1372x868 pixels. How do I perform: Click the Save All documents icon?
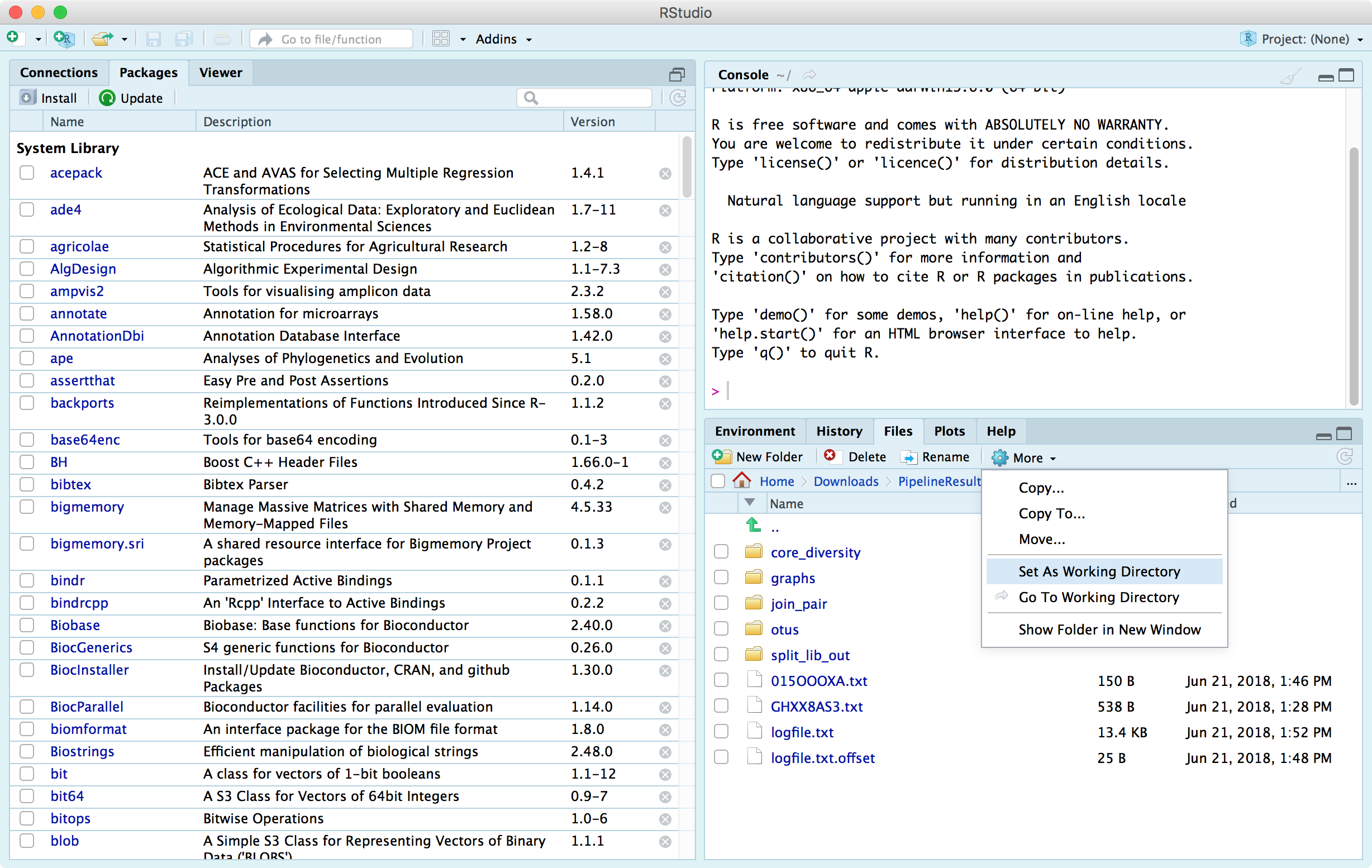183,39
